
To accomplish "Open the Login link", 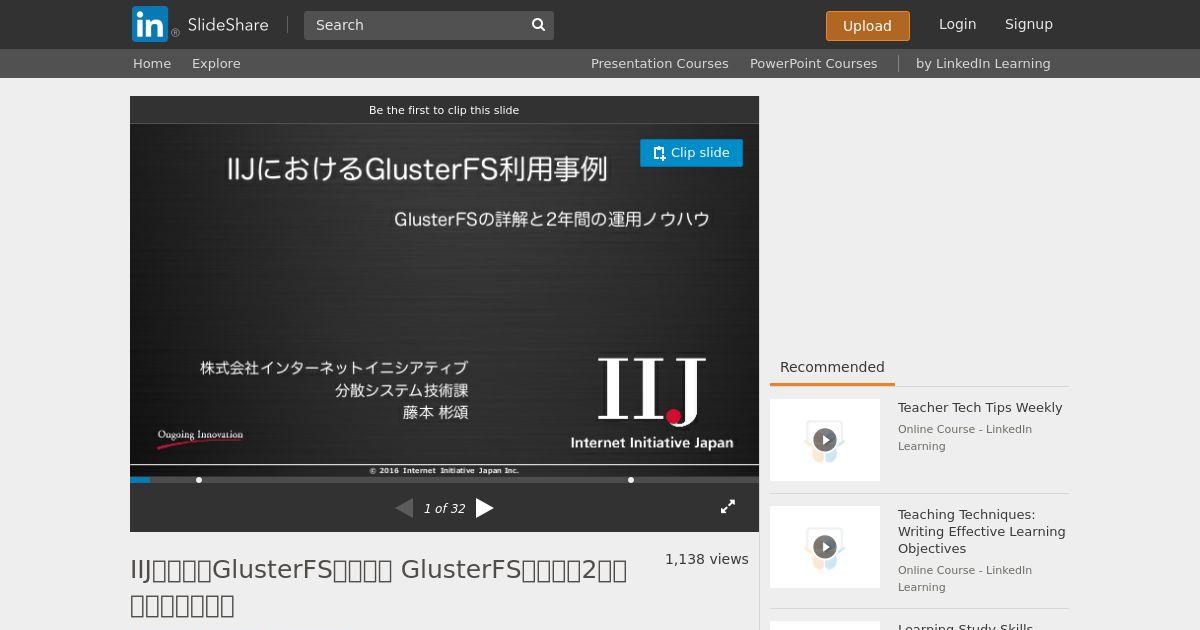I will coord(957,24).
